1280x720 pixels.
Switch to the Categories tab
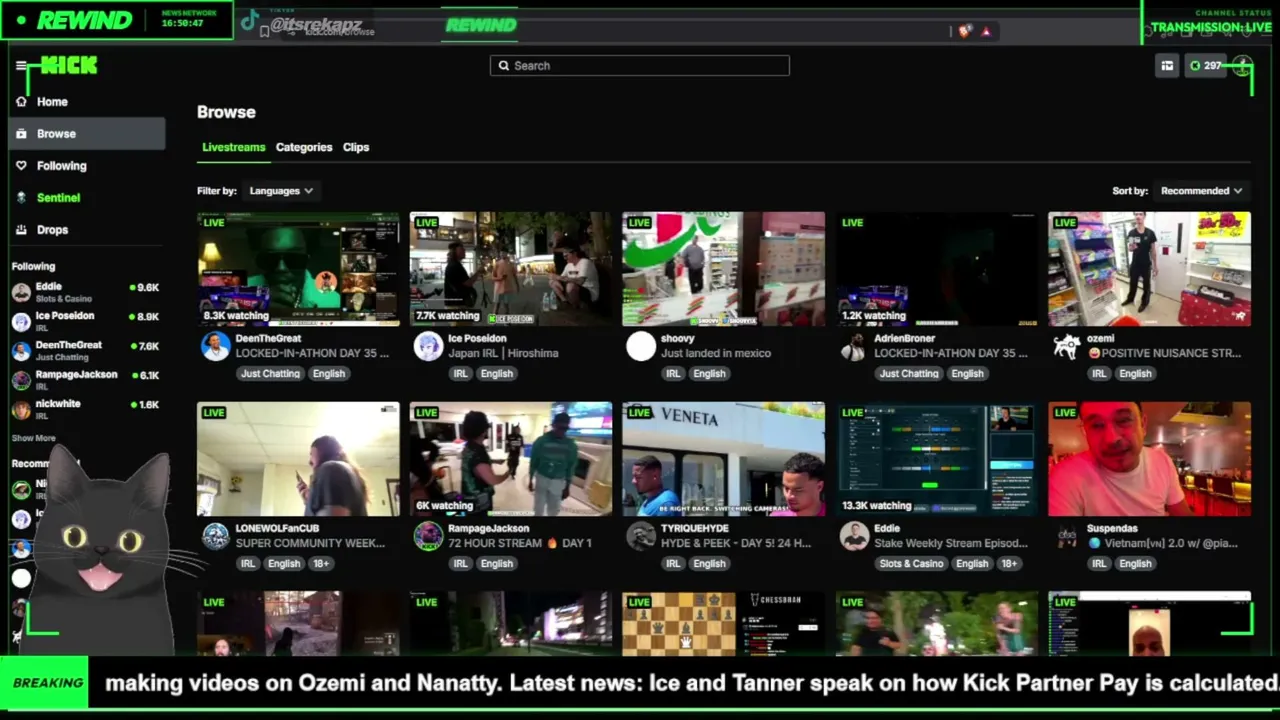[x=304, y=147]
